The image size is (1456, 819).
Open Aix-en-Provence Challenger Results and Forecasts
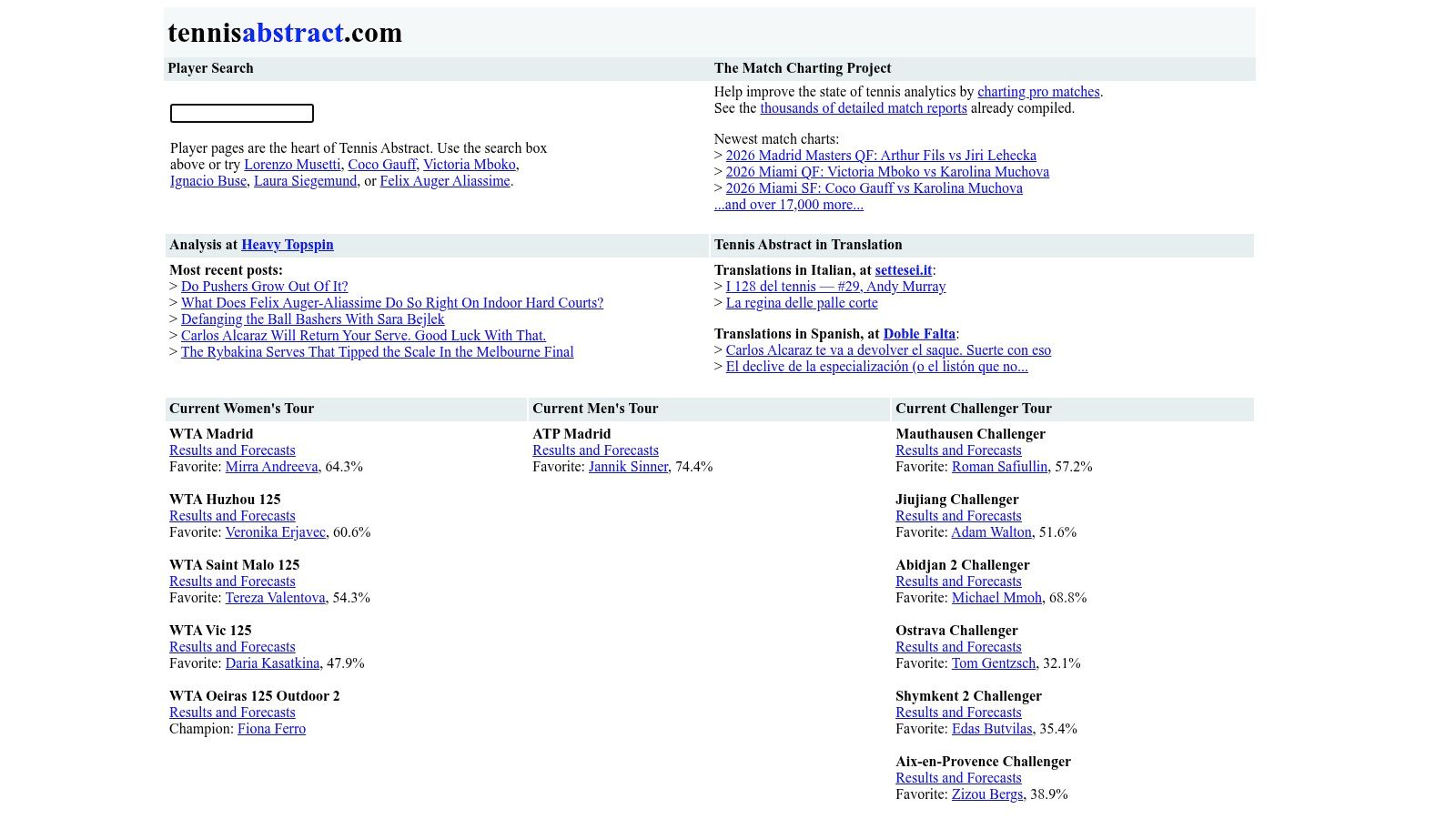(958, 778)
